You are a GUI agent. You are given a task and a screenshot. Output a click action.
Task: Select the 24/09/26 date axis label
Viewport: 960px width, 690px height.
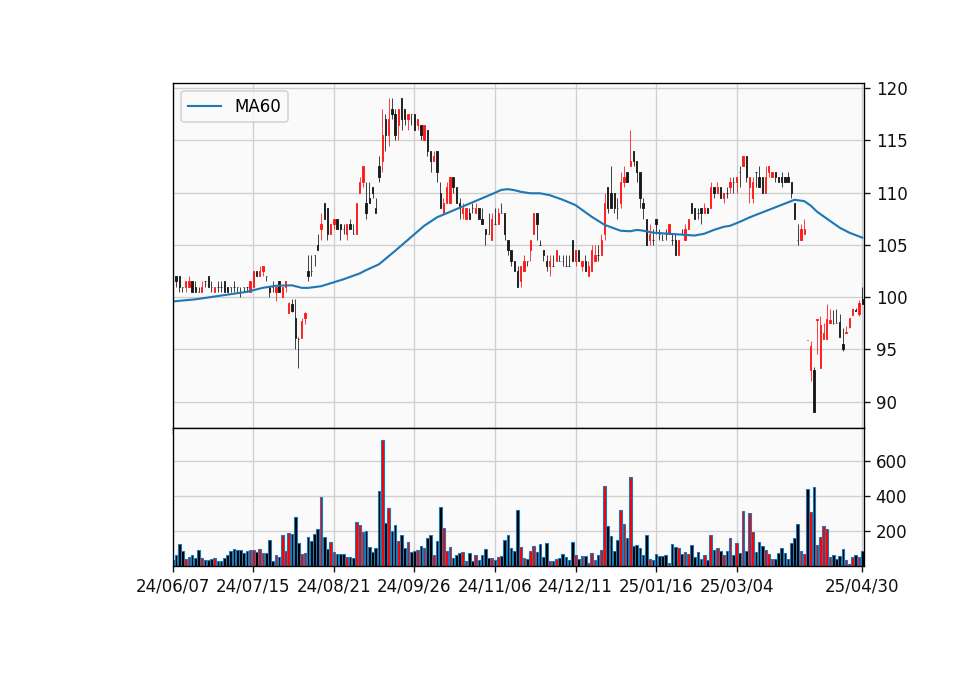[414, 586]
